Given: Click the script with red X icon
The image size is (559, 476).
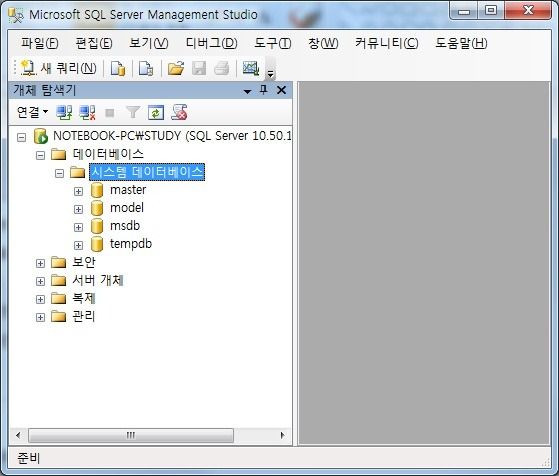Looking at the screenshot, I should 179,112.
